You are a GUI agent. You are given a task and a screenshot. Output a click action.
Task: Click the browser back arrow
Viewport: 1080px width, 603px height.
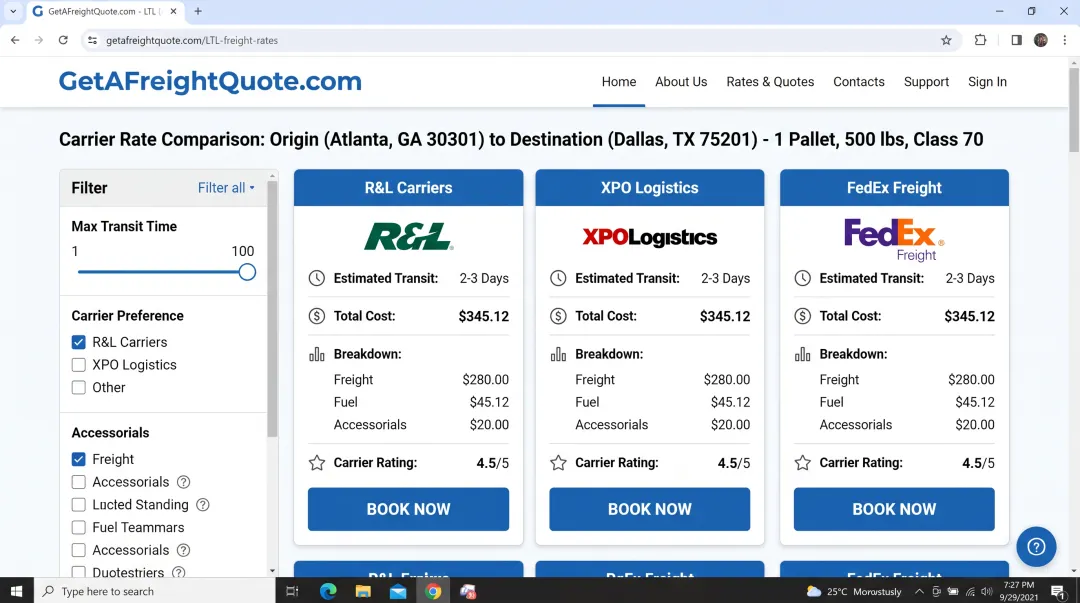tap(15, 40)
